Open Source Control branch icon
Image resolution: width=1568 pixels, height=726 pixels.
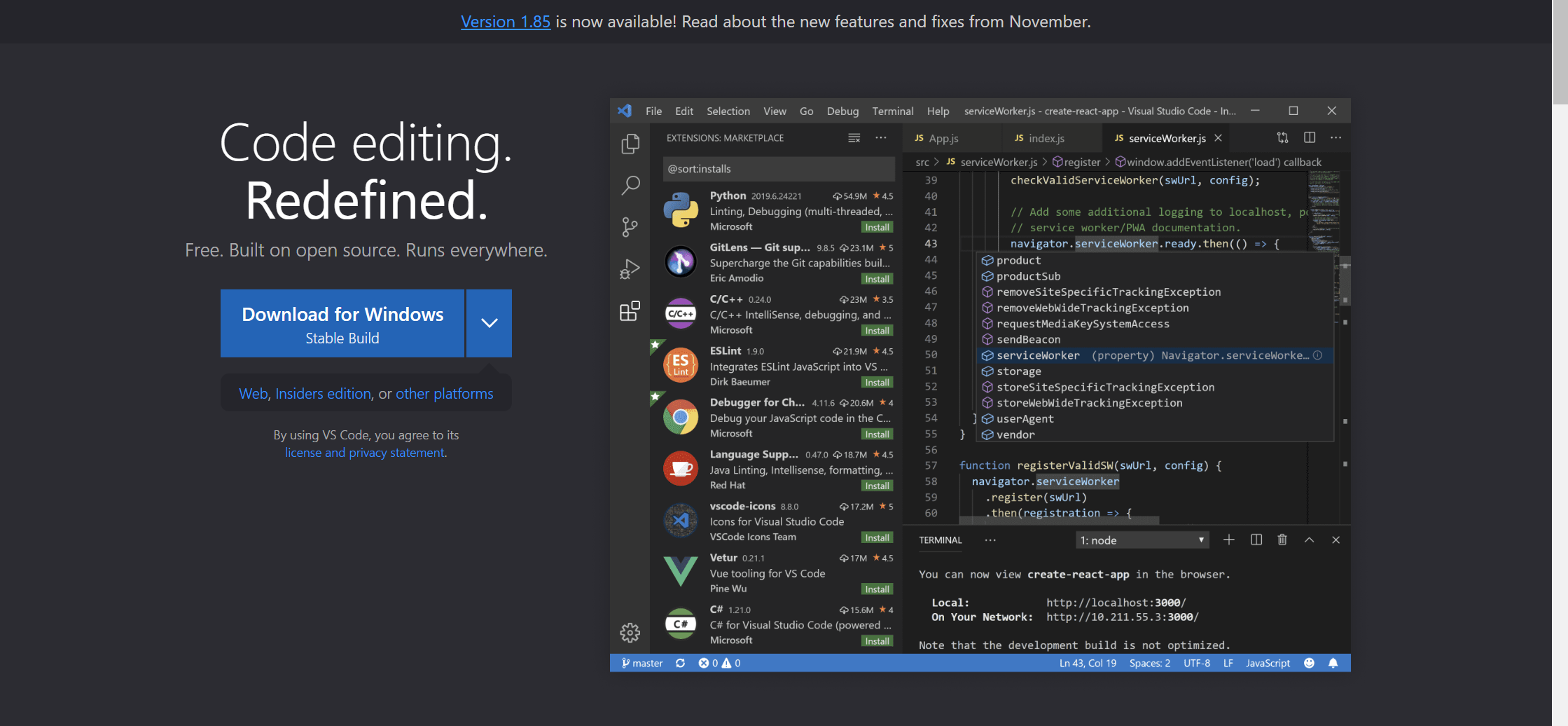point(630,227)
